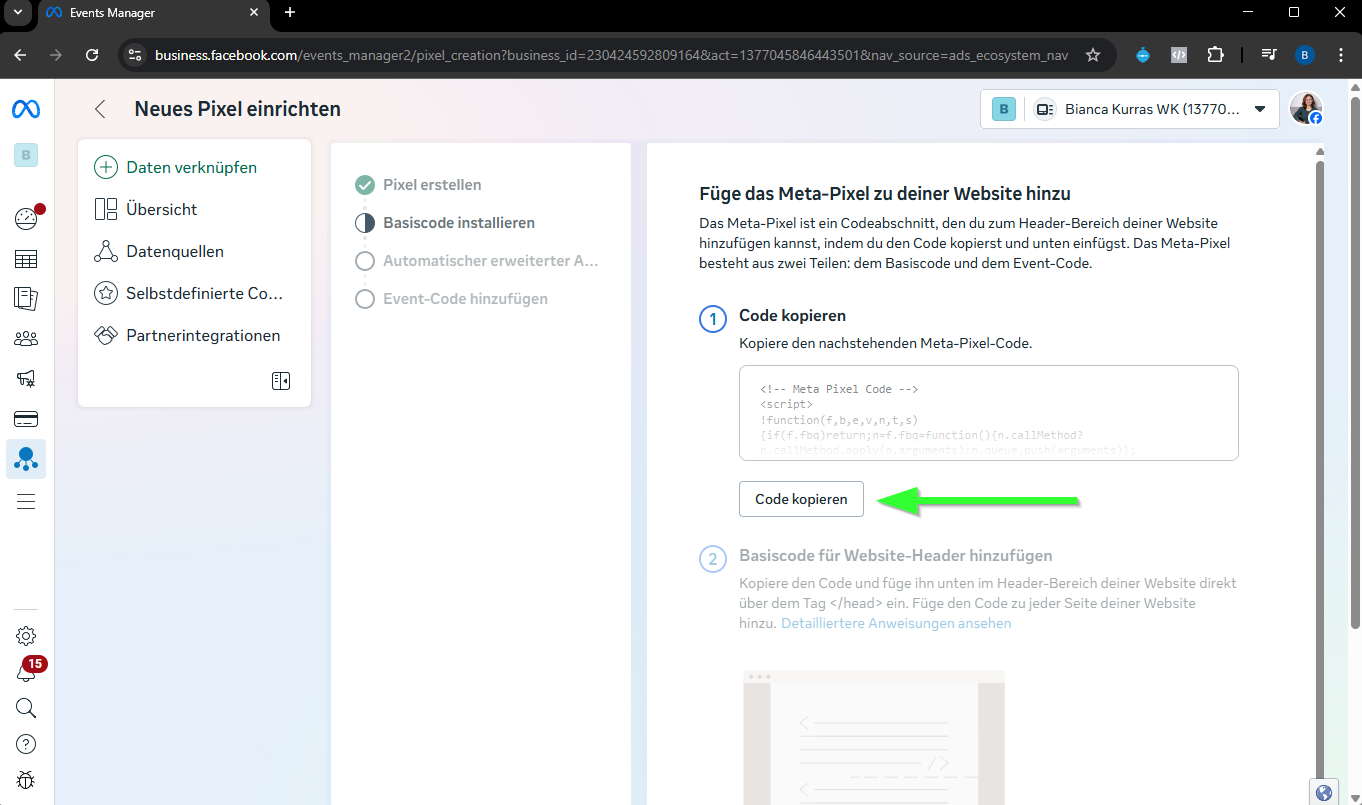The width and height of the screenshot is (1362, 805).
Task: Click the Code kopieren button
Action: click(801, 499)
